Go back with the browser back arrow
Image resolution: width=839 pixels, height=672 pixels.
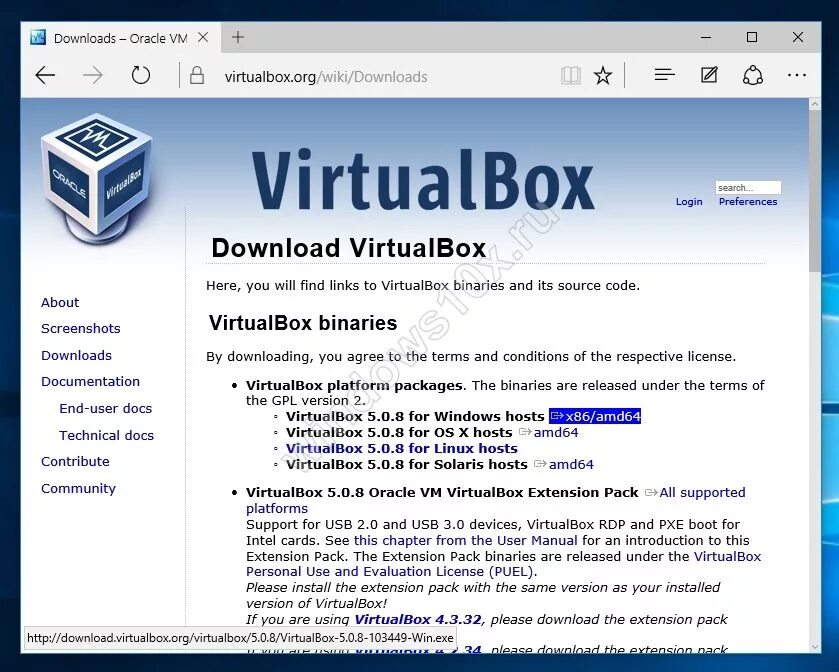45,75
